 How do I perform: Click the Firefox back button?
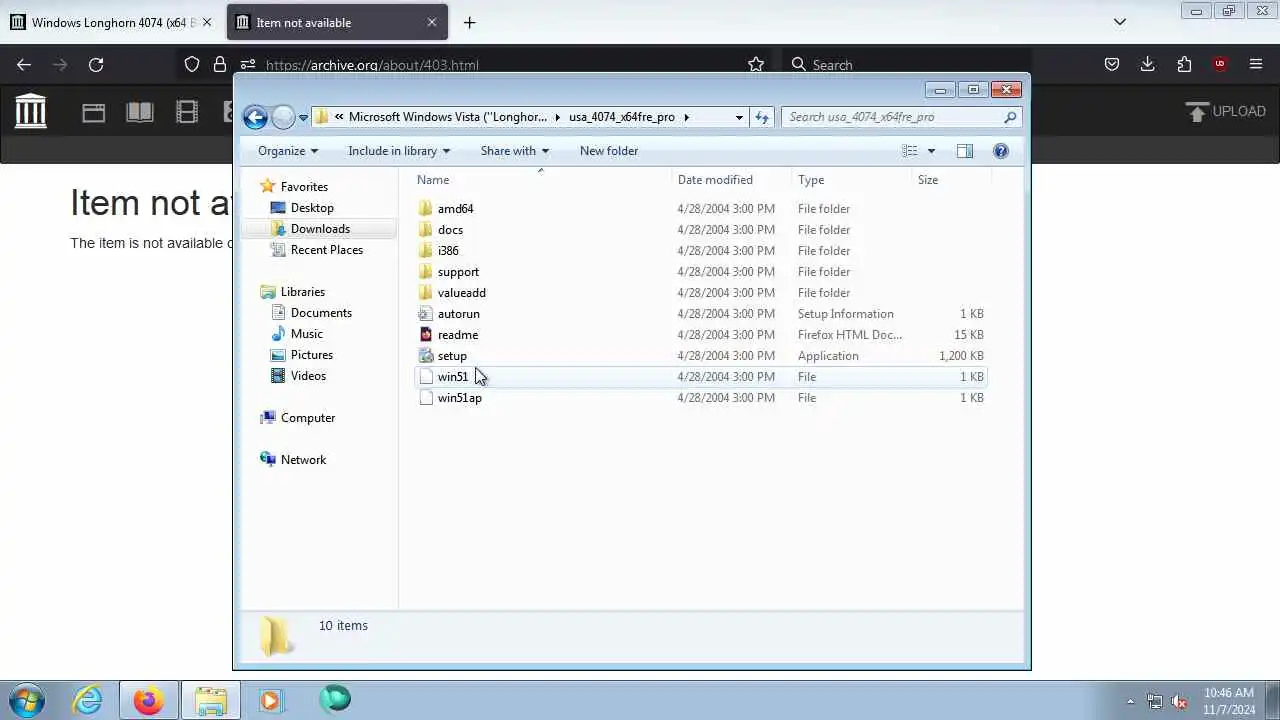tap(24, 65)
